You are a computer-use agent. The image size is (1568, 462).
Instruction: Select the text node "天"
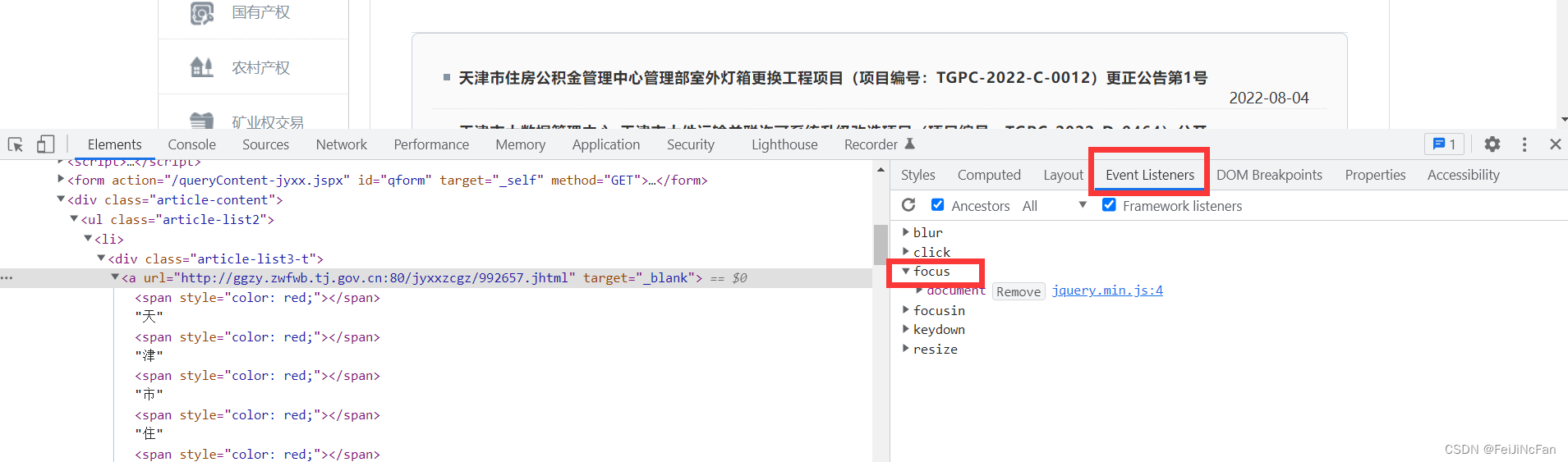tap(149, 317)
